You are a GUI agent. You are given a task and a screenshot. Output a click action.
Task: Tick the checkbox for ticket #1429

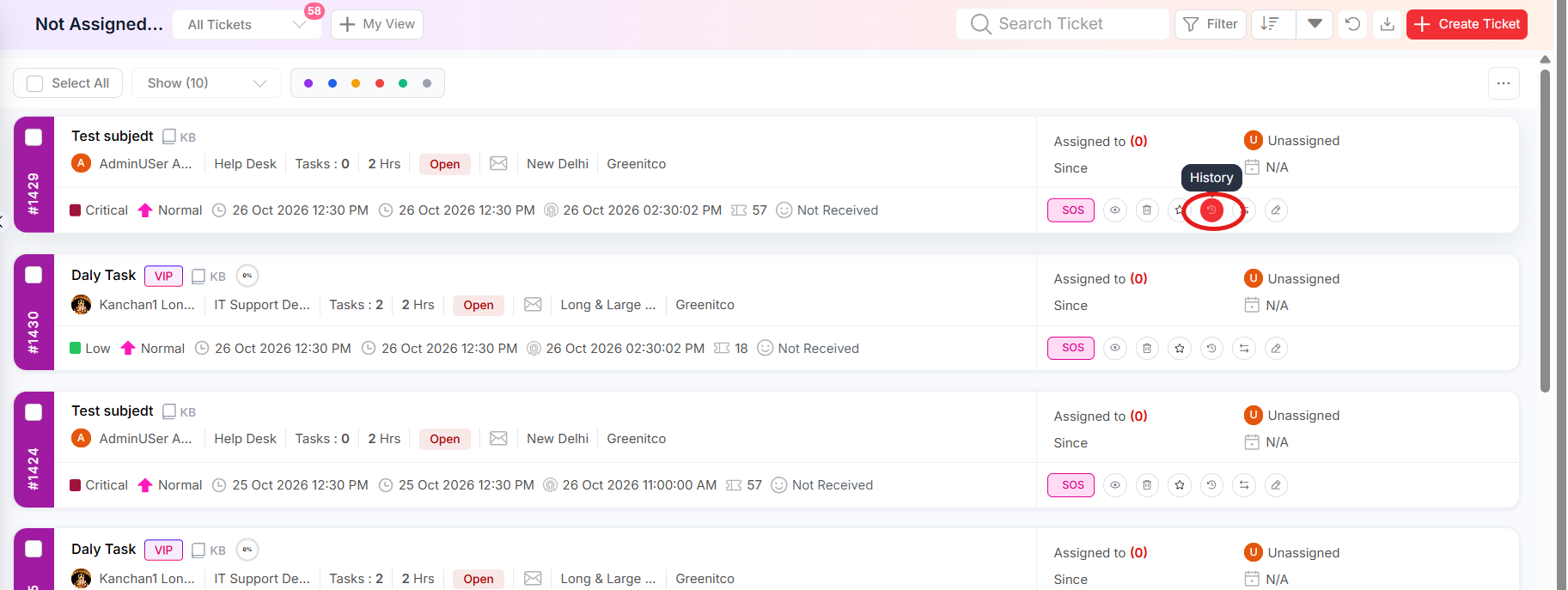(34, 137)
